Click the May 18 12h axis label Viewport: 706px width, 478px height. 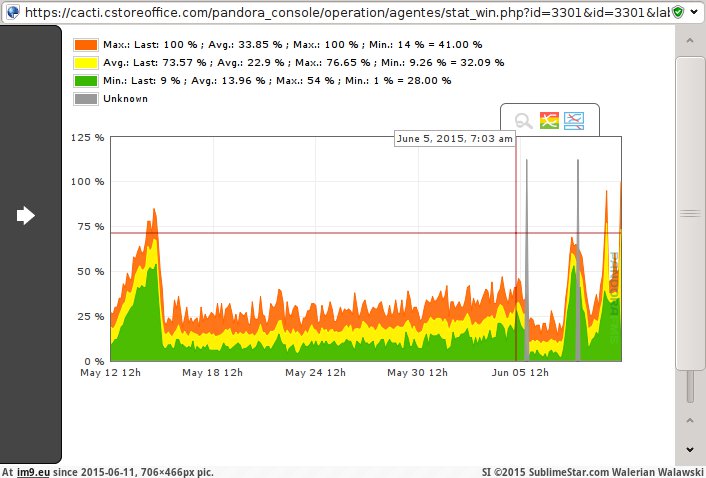tap(212, 373)
